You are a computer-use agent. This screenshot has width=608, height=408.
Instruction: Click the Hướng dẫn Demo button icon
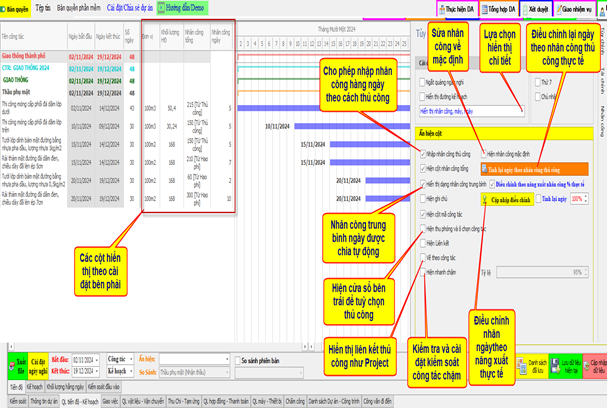(x=163, y=7)
